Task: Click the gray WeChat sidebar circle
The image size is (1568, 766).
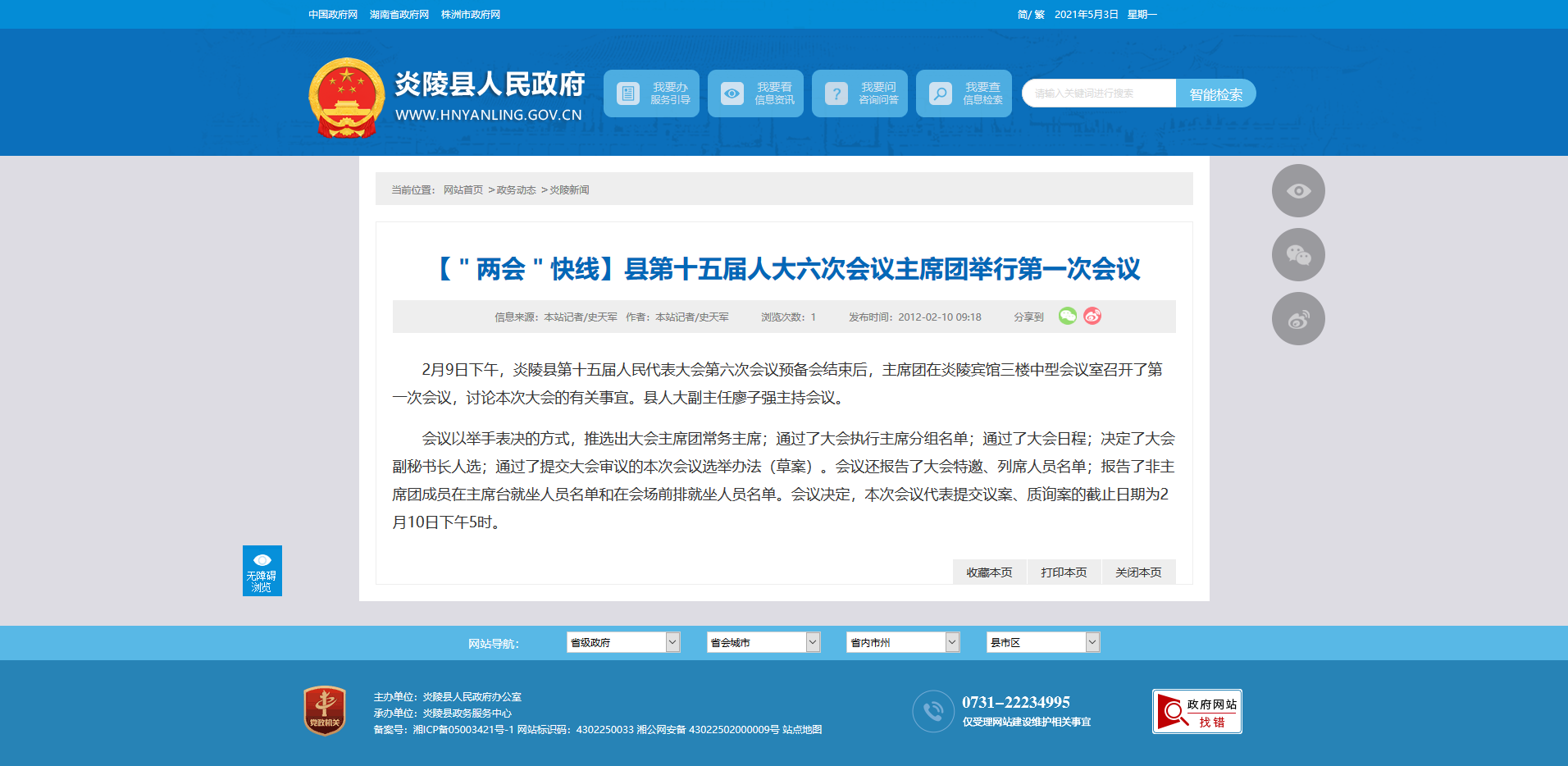Action: pyautogui.click(x=1297, y=255)
